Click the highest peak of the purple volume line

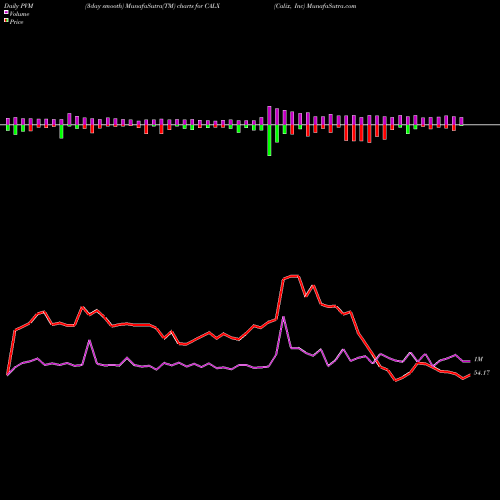coord(283,317)
